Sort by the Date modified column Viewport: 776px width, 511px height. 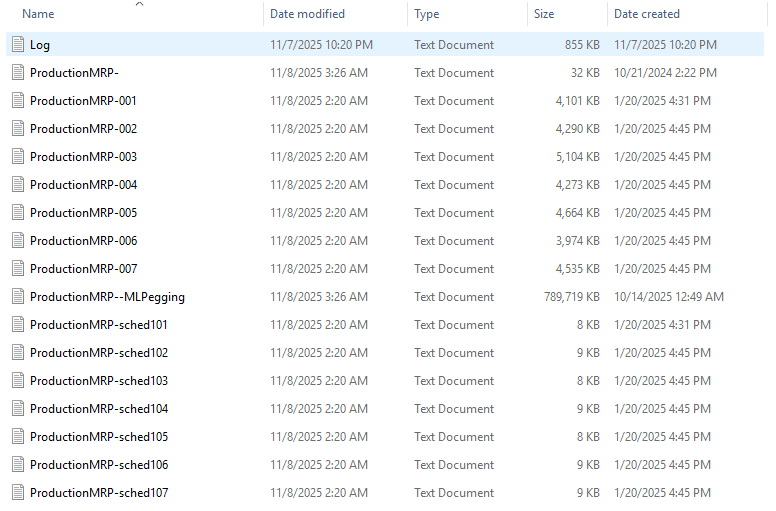[307, 14]
